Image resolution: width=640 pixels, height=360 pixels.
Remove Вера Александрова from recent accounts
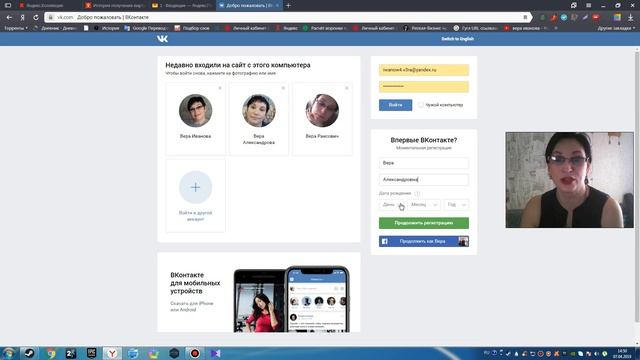pos(283,88)
